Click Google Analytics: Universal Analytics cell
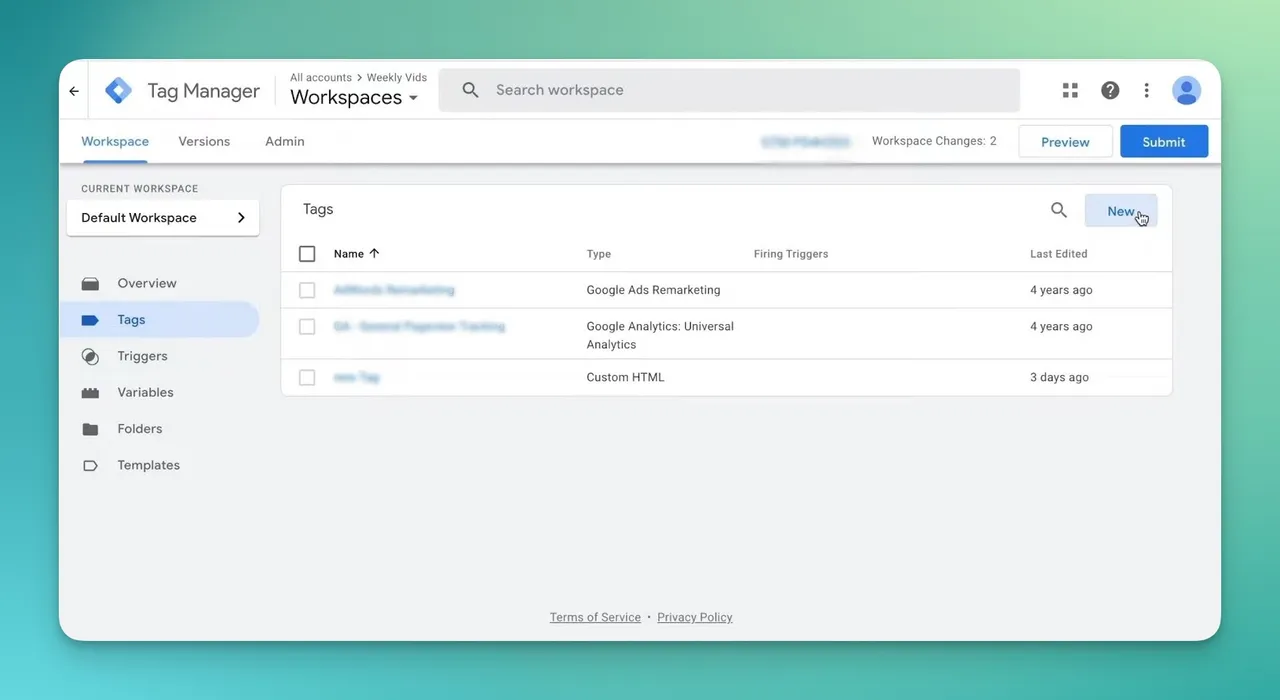The height and width of the screenshot is (700, 1280). (x=660, y=335)
